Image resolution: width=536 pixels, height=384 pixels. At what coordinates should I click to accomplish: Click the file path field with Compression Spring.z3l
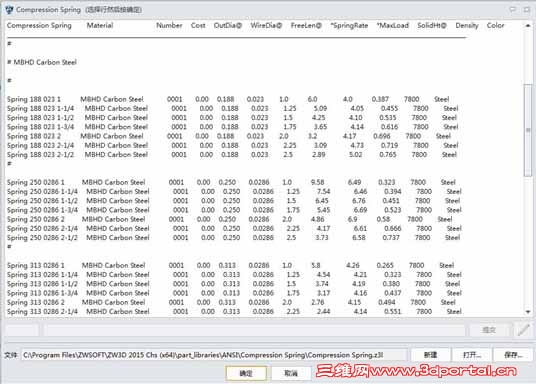point(214,355)
